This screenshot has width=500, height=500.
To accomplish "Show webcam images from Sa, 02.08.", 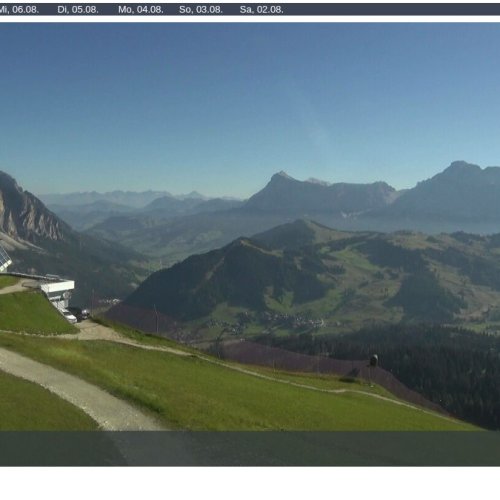I will pos(262,10).
